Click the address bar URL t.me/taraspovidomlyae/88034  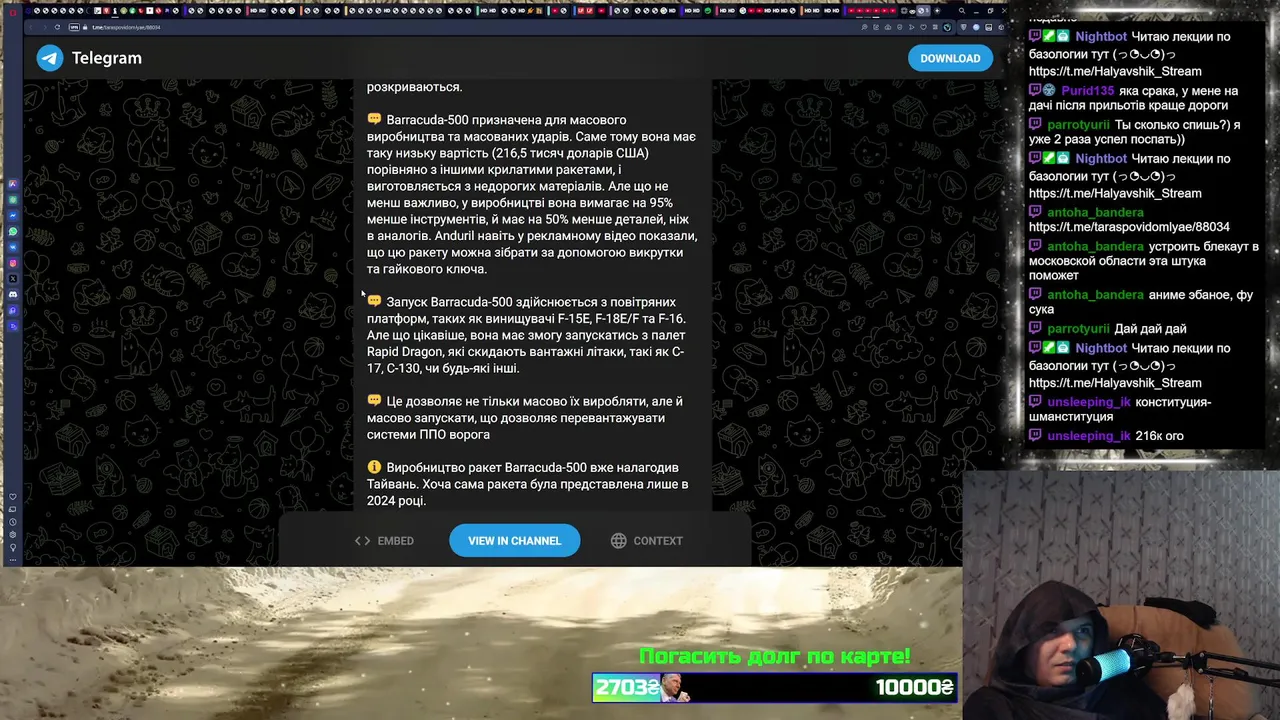(x=126, y=27)
